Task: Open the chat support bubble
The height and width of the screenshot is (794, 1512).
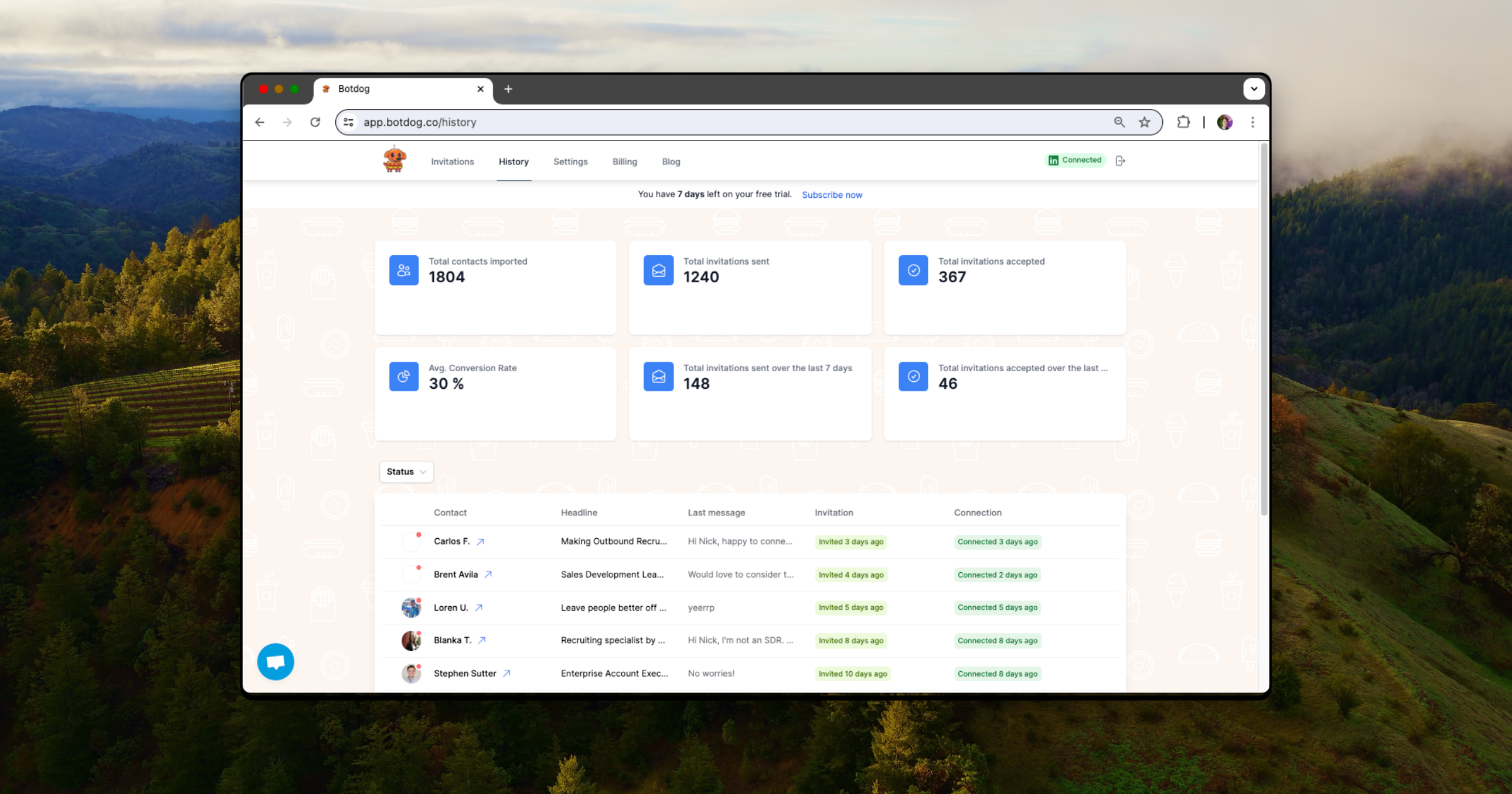Action: [275, 662]
